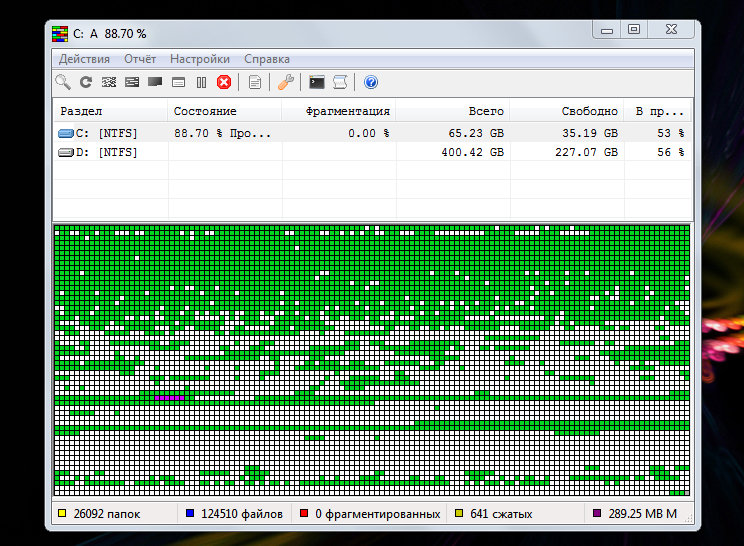Click the yellow swatch beside '641 сжатых'
The image size is (744, 546).
click(x=459, y=513)
